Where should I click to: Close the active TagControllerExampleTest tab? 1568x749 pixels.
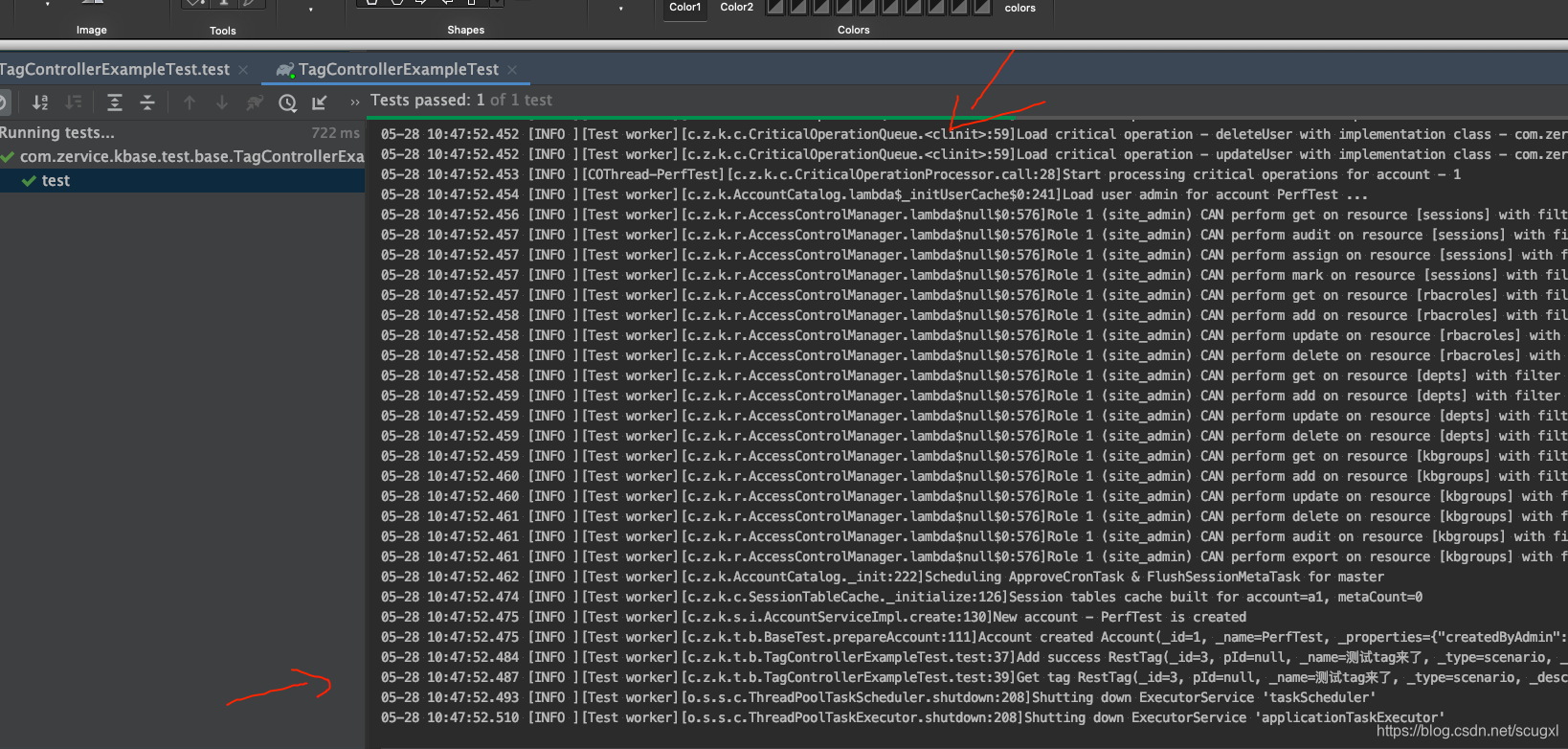pyautogui.click(x=512, y=70)
